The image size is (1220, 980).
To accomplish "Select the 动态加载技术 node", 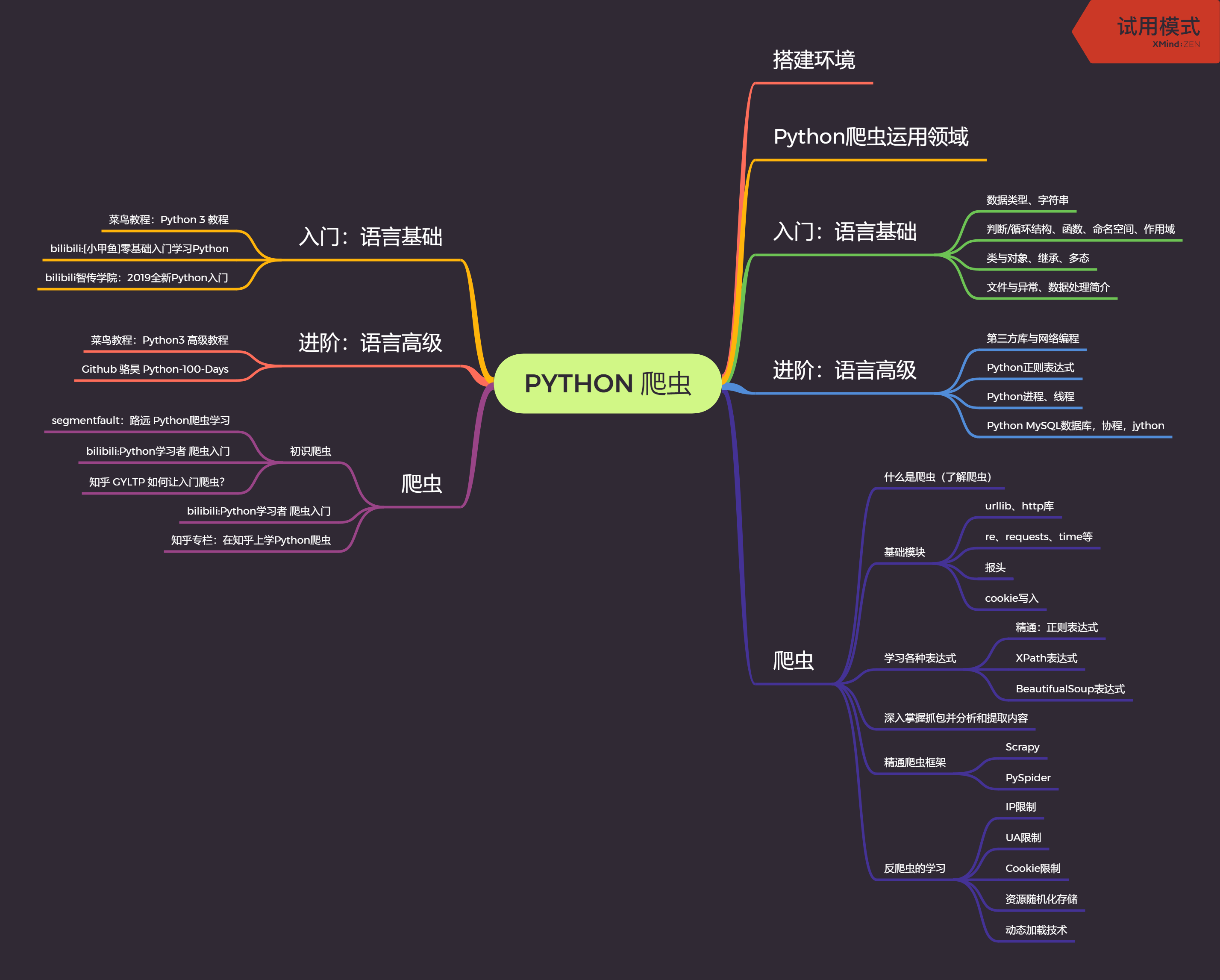I will 1036,930.
